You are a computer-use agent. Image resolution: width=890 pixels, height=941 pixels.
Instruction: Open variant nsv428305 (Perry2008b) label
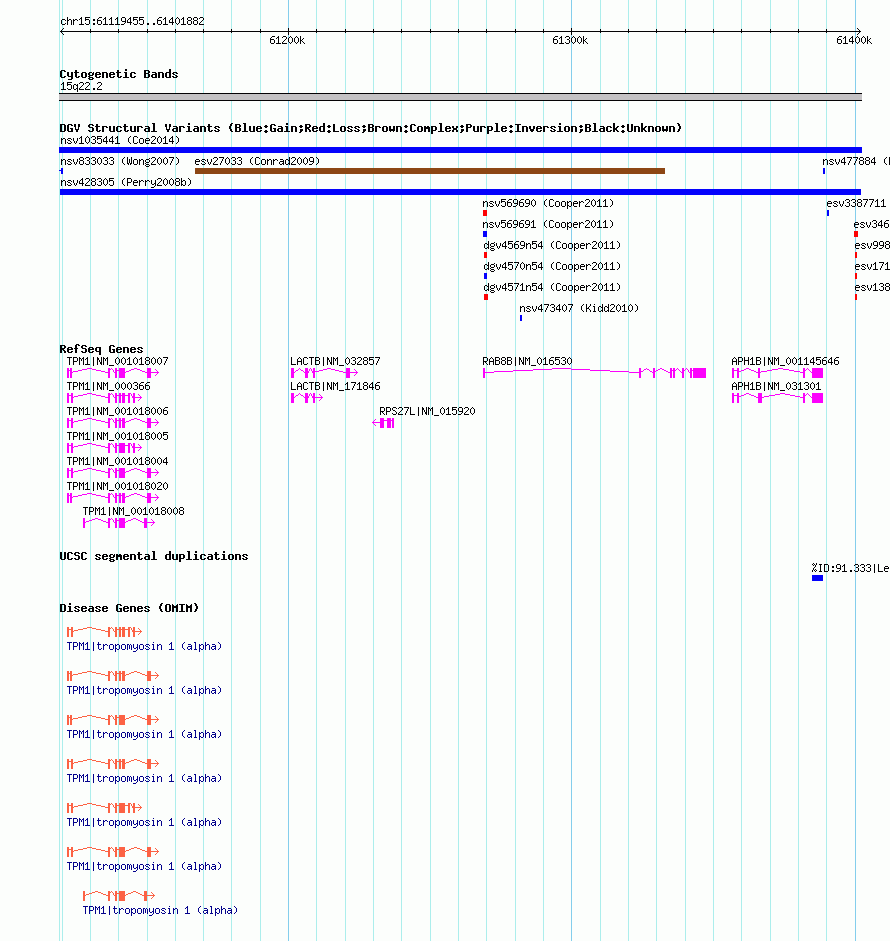click(126, 182)
